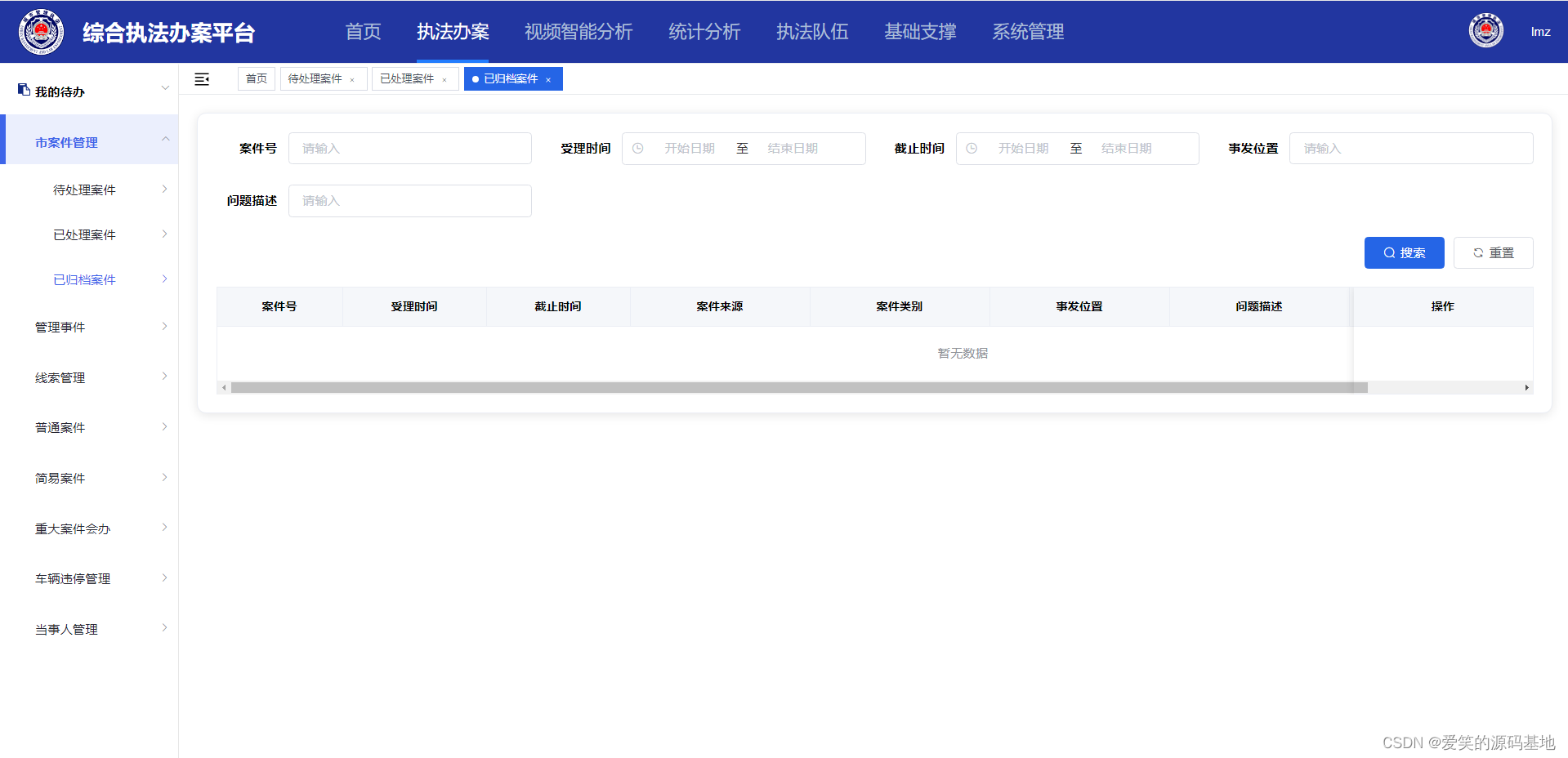This screenshot has width=1568, height=758.
Task: Click the blue 搜索 button
Action: click(x=1404, y=253)
